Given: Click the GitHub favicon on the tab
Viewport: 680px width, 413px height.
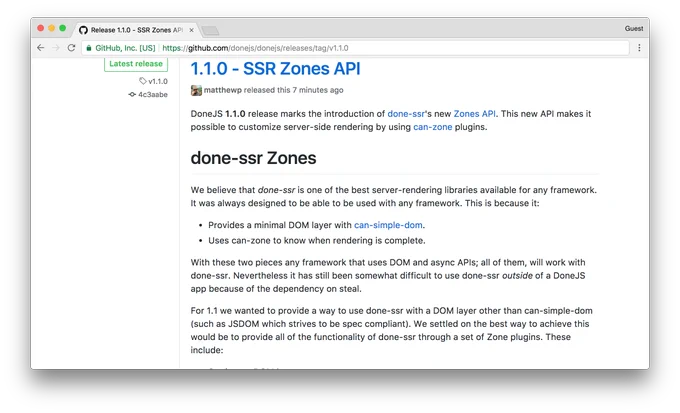Looking at the screenshot, I should click(x=83, y=30).
